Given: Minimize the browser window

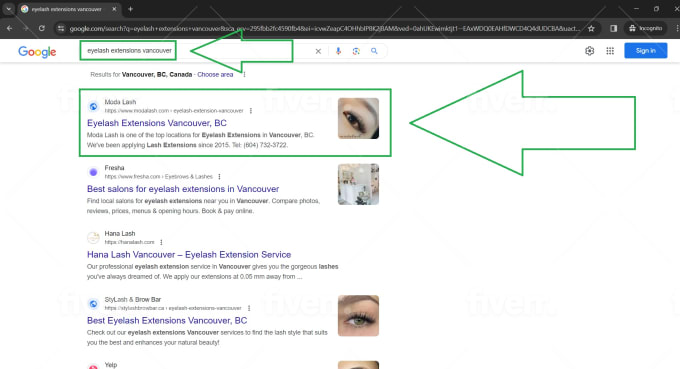Looking at the screenshot, I should 636,9.
